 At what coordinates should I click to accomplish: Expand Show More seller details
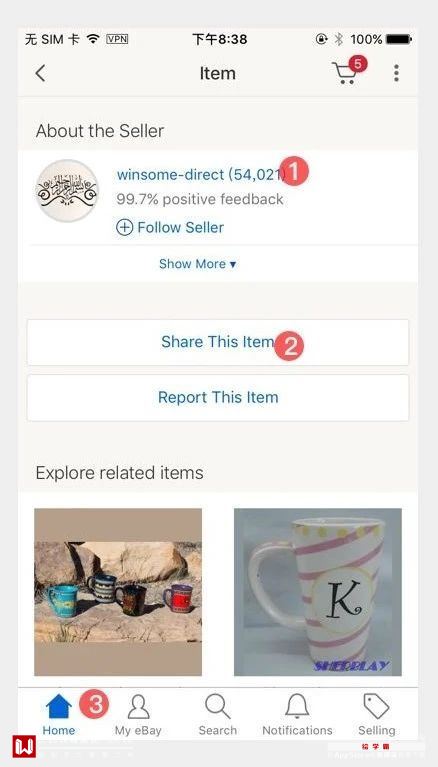[x=198, y=264]
